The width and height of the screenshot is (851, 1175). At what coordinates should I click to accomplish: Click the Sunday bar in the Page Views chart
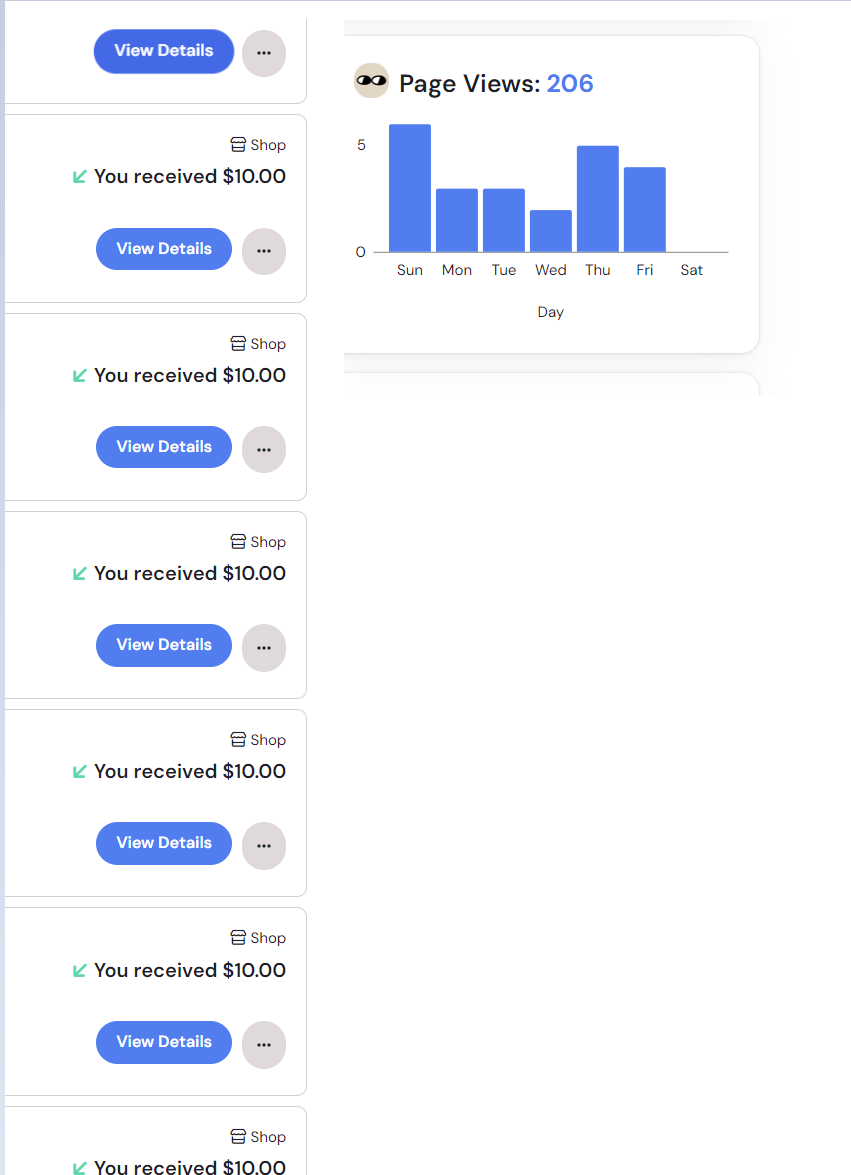pos(410,188)
